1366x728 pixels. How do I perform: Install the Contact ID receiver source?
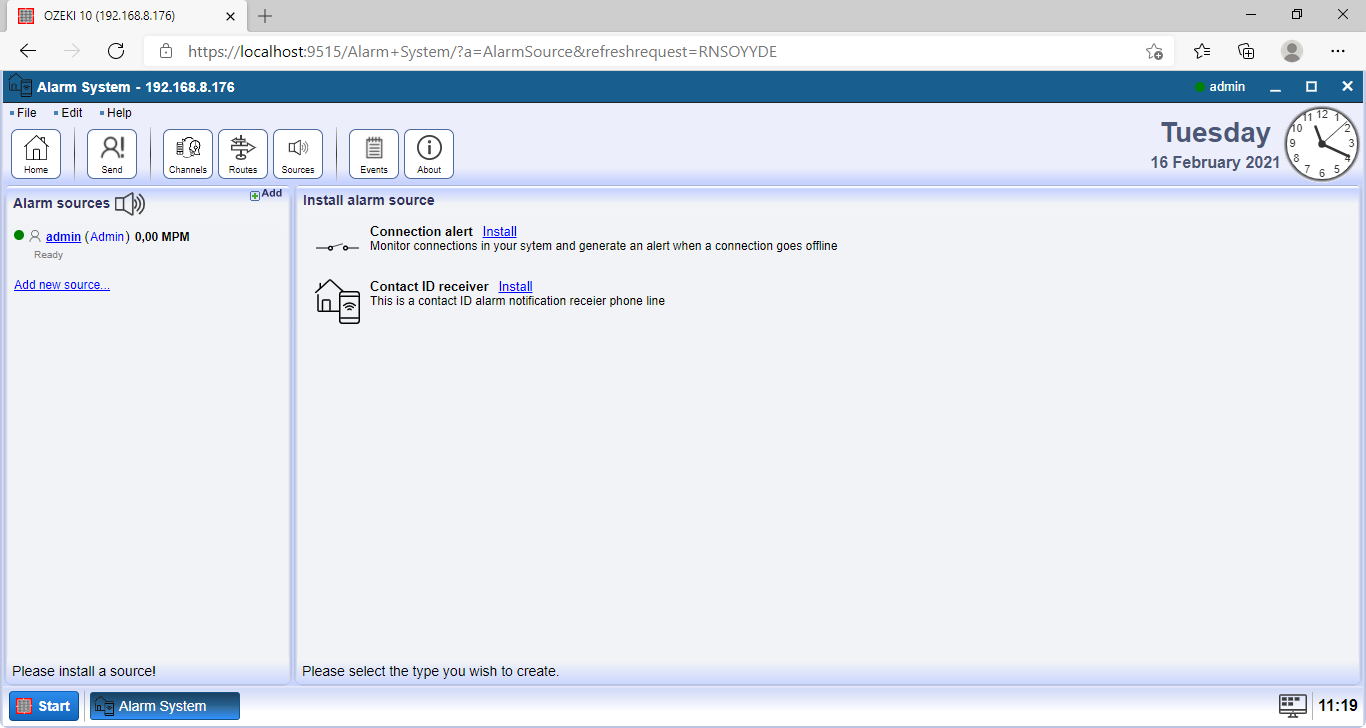tap(515, 286)
